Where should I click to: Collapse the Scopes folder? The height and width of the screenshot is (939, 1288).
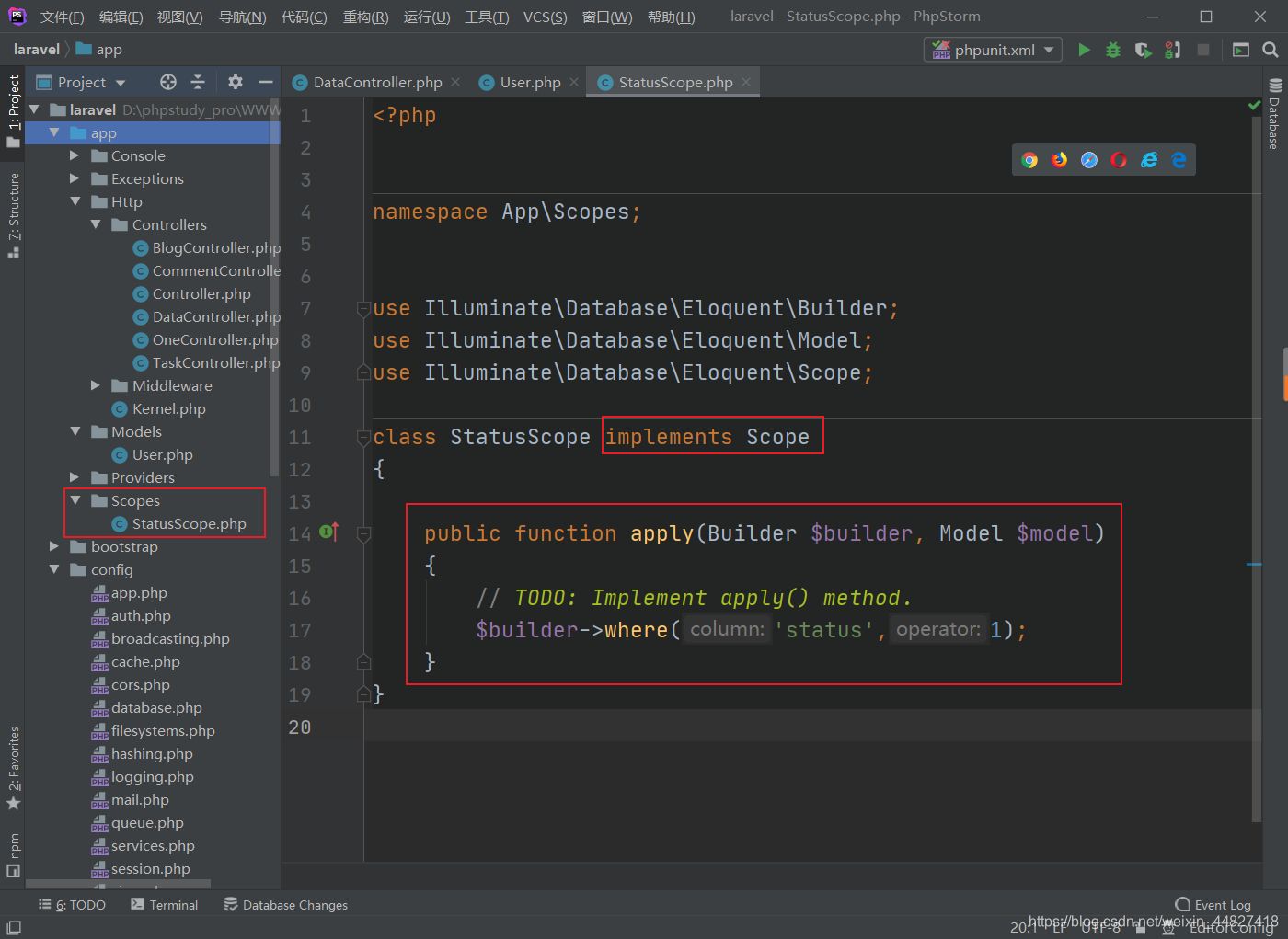pyautogui.click(x=75, y=500)
